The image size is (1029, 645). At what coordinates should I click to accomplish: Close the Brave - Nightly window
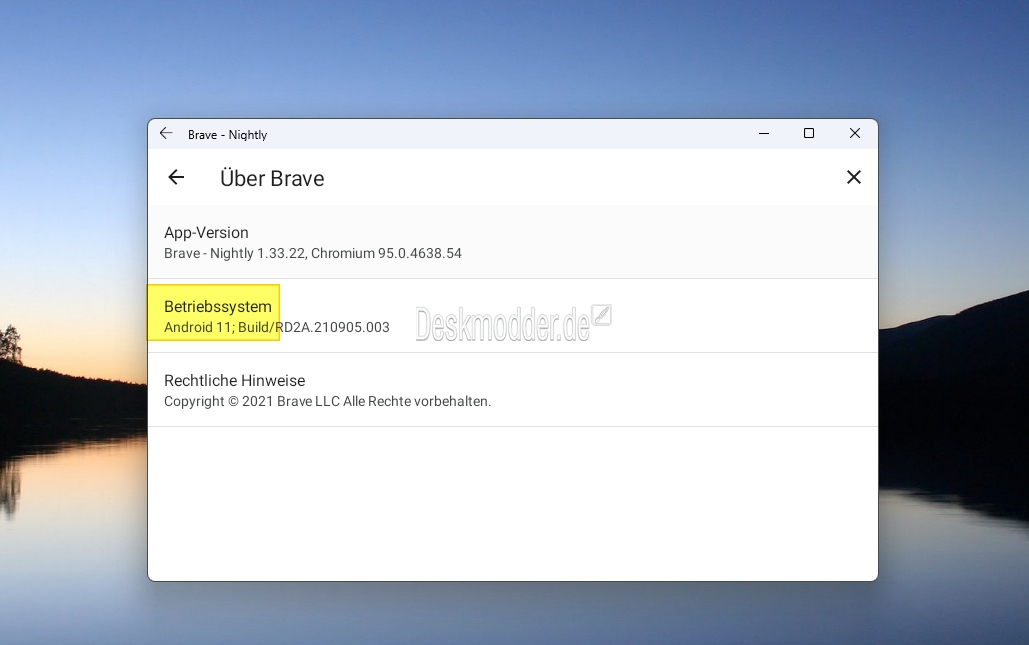click(854, 134)
